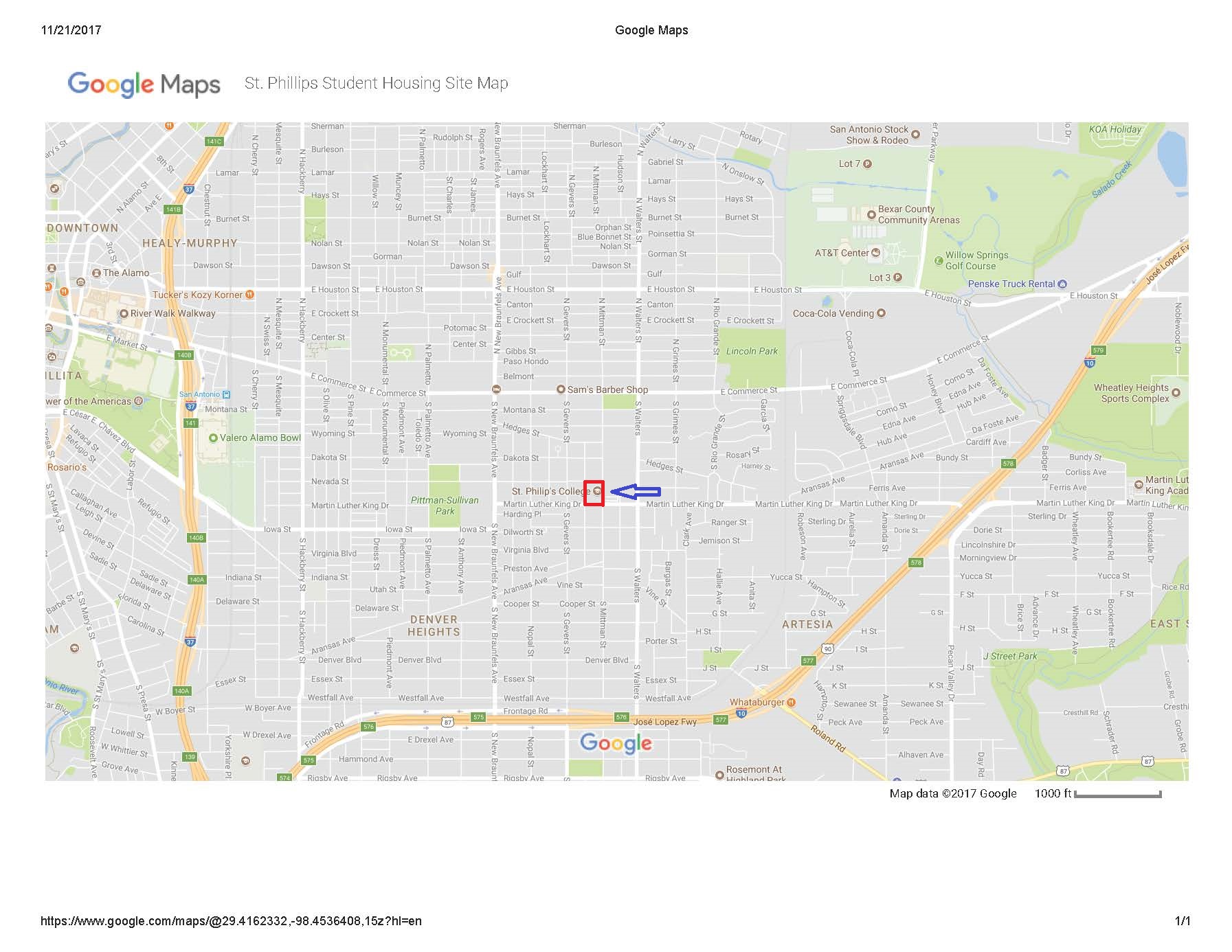Click the Valero Alamo Bowl marker
This screenshot has height=952, width=1232.
tap(213, 438)
